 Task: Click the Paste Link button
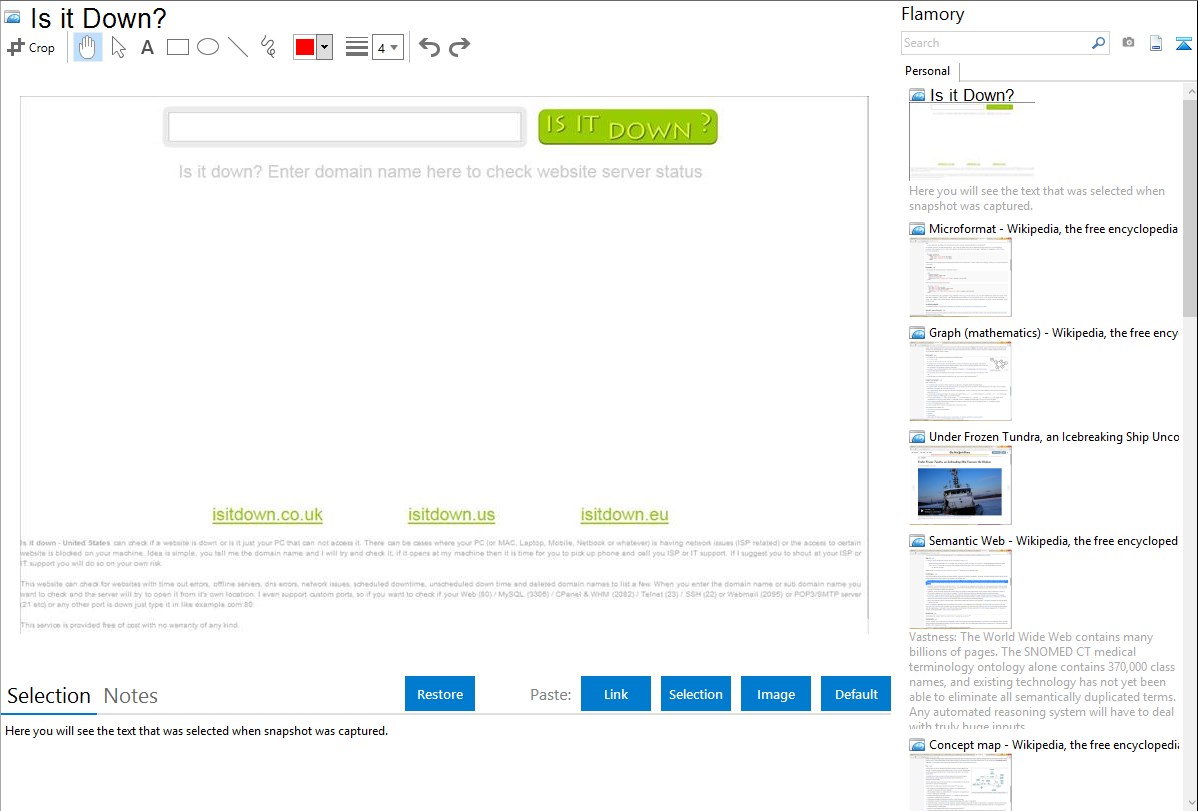[616, 694]
